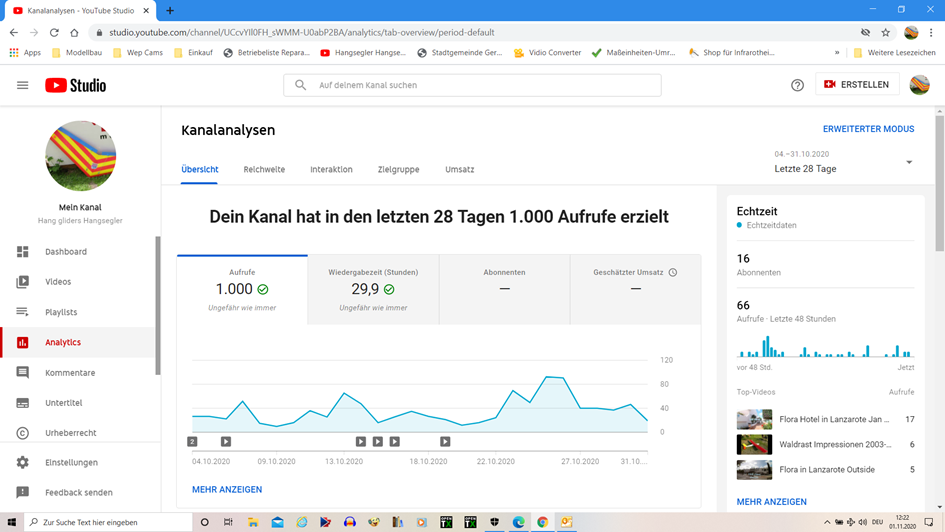Click the YouTube Studio logo
This screenshot has width=945, height=532.
click(75, 85)
